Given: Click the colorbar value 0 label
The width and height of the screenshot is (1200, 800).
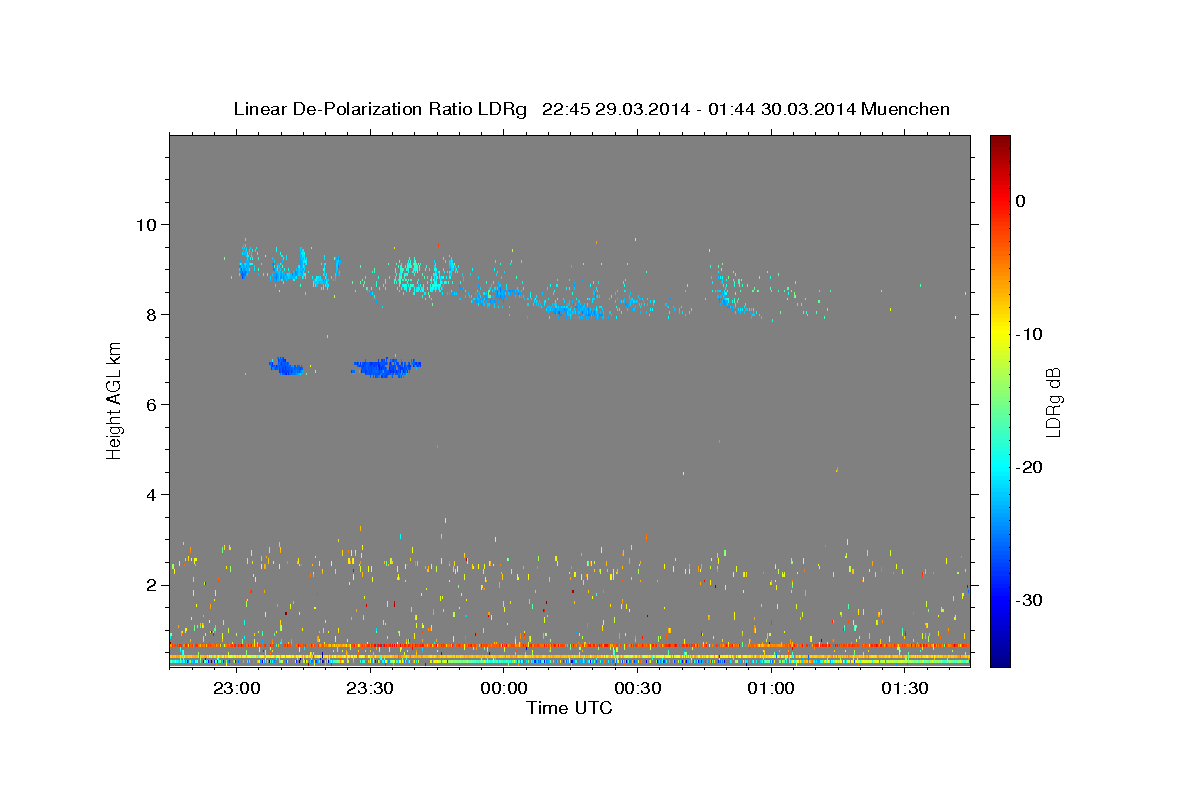Looking at the screenshot, I should click(x=1020, y=201).
